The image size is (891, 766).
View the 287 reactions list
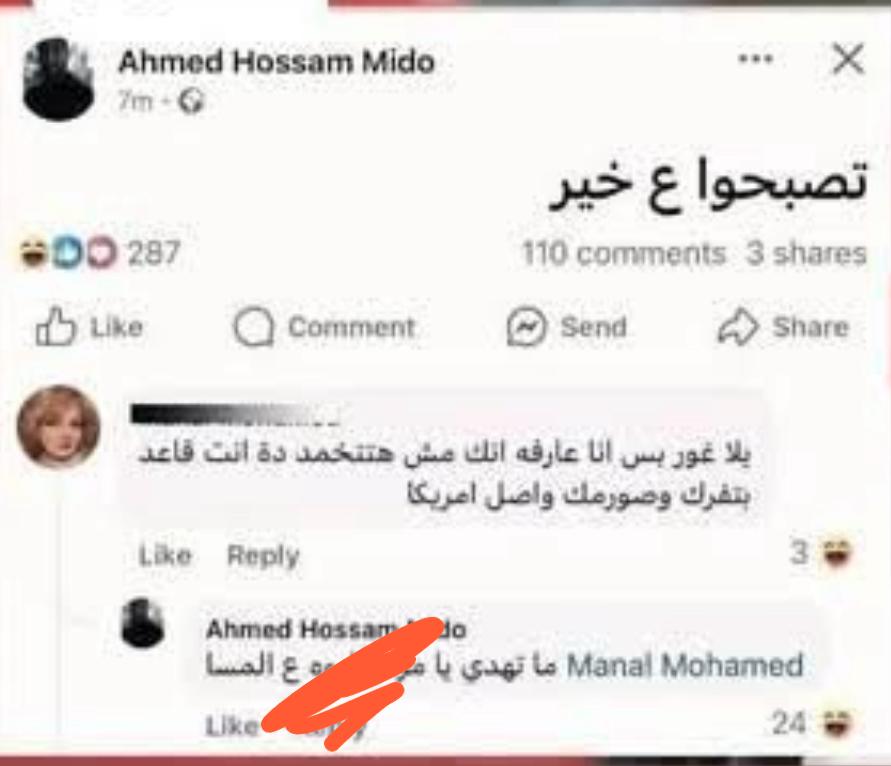pos(154,253)
